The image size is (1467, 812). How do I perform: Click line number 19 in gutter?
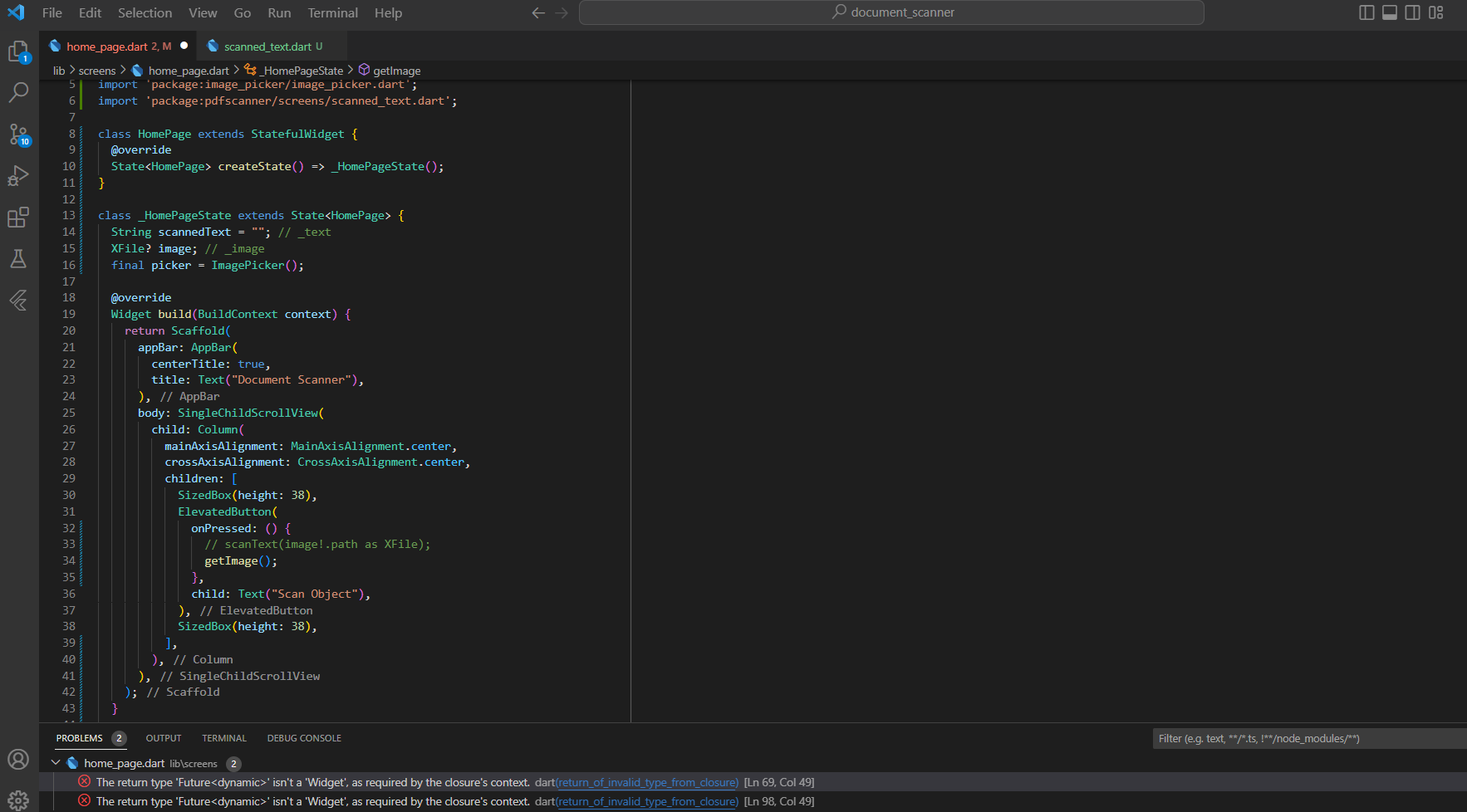click(x=69, y=314)
